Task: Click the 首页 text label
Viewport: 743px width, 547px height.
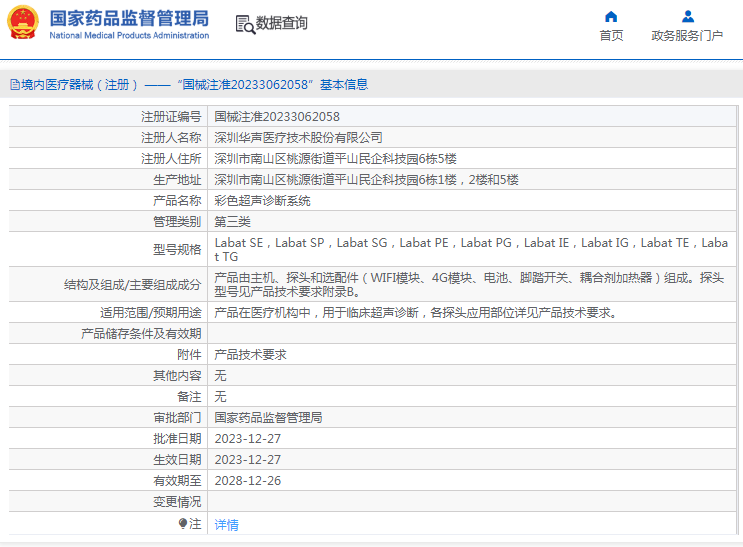Action: coord(611,36)
